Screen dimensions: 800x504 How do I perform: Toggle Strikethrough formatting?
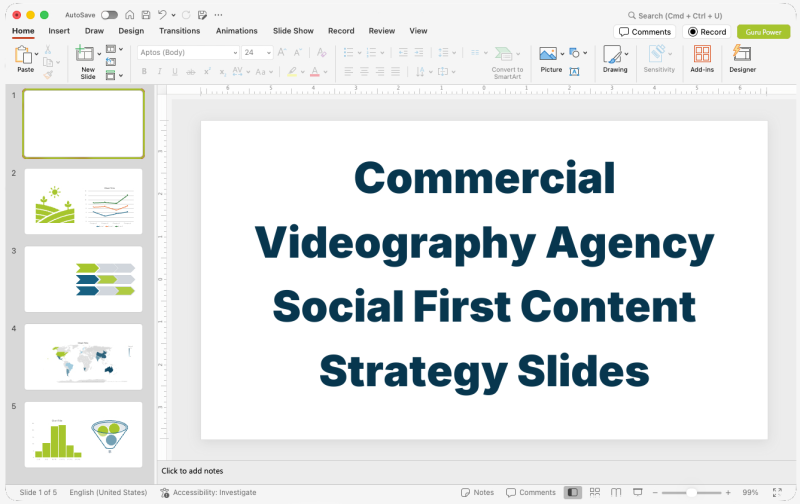(x=191, y=72)
